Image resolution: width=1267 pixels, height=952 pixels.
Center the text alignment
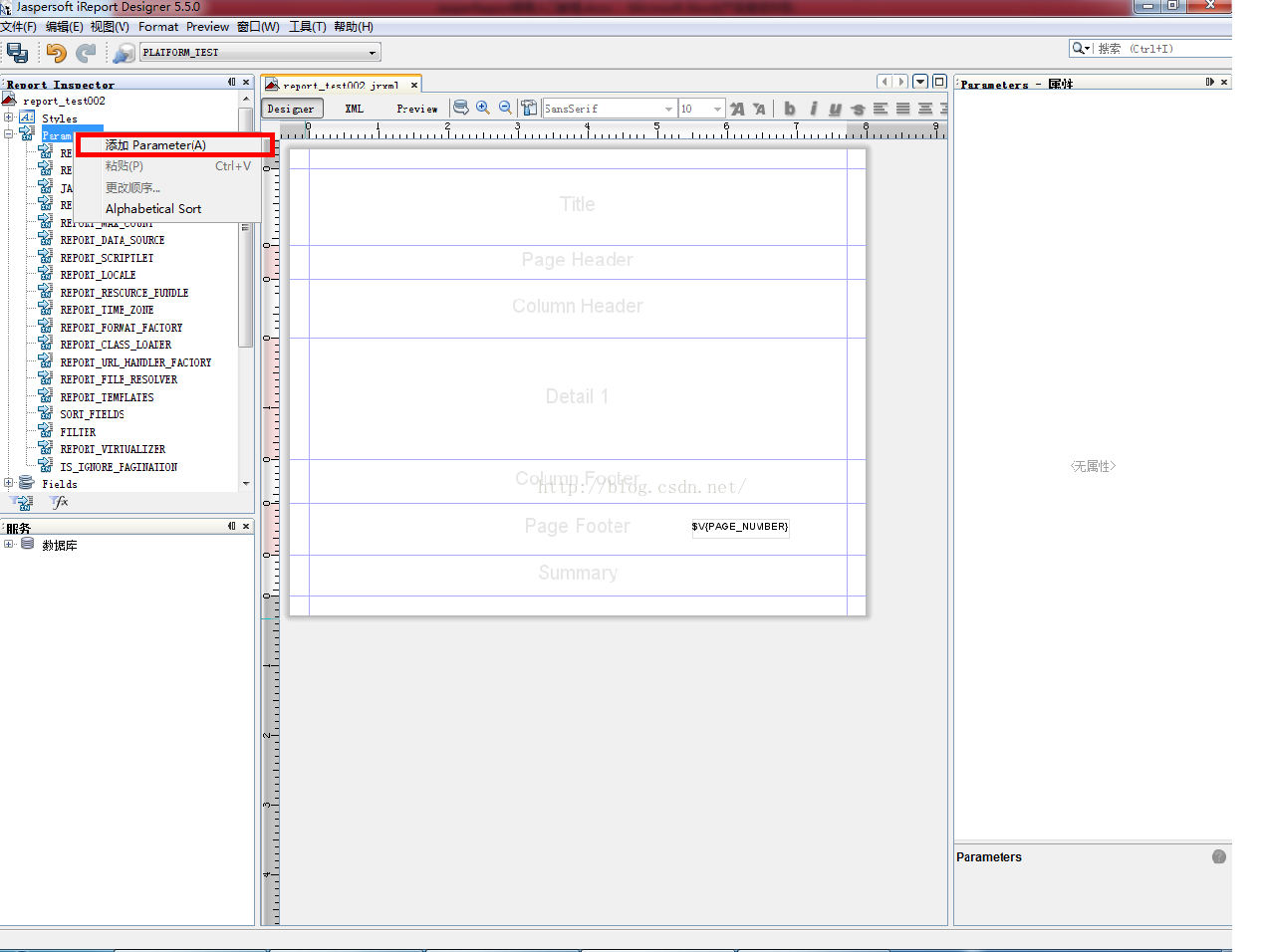[x=925, y=109]
